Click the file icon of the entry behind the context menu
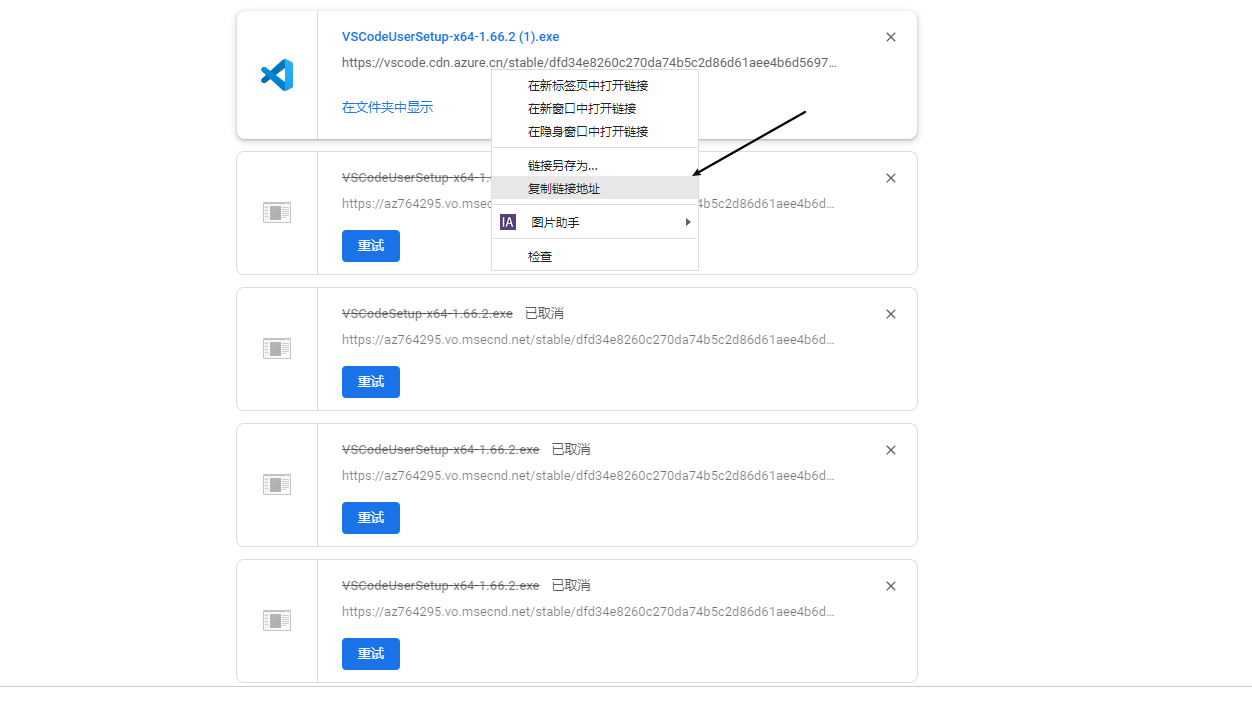Image resolution: width=1252 pixels, height=727 pixels. (x=277, y=212)
